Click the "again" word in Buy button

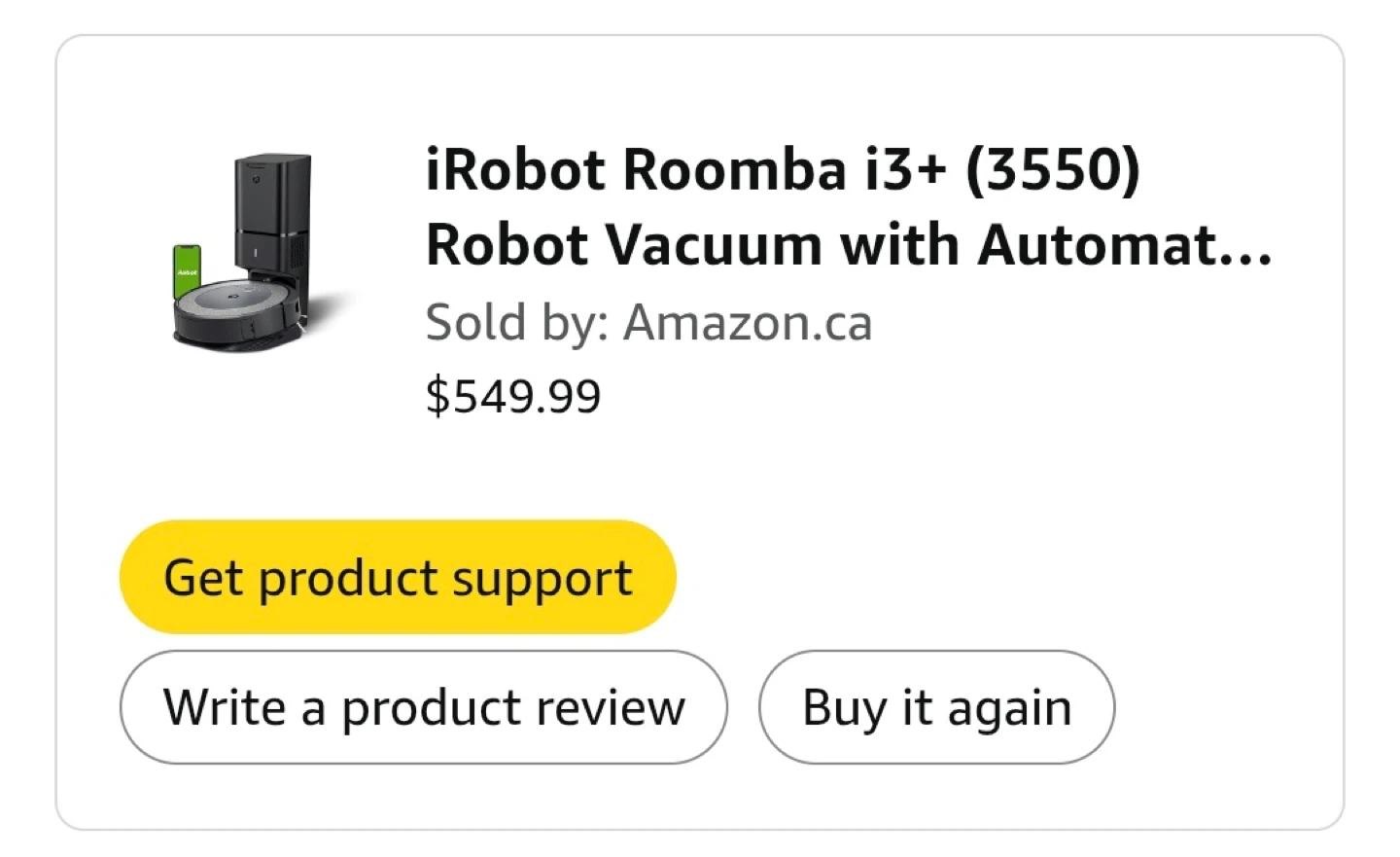click(x=1009, y=709)
